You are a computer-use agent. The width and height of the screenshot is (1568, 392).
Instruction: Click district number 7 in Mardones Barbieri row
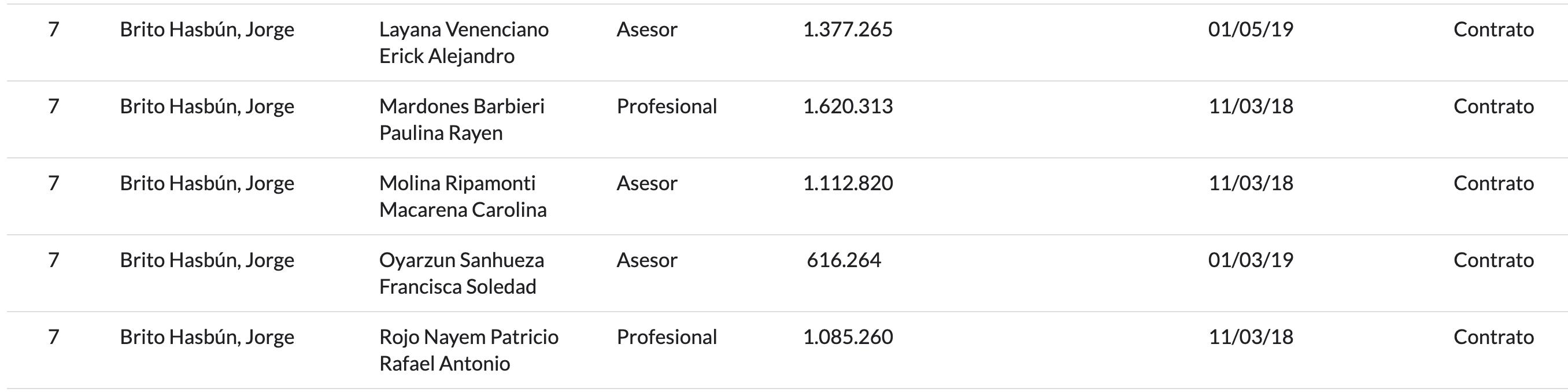[54, 106]
